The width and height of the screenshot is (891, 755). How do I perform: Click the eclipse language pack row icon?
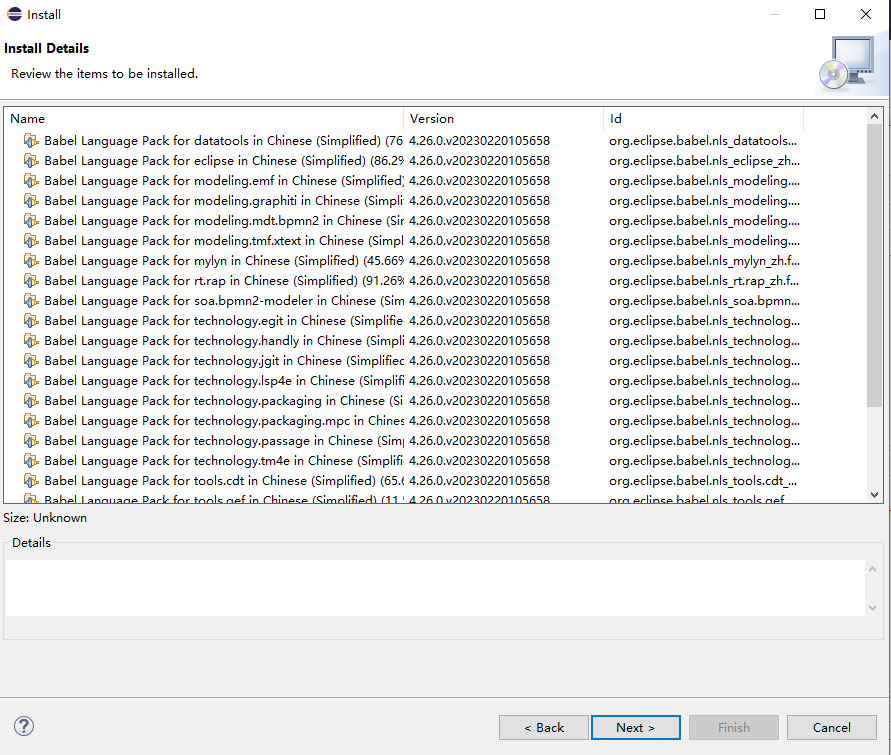tap(31, 161)
